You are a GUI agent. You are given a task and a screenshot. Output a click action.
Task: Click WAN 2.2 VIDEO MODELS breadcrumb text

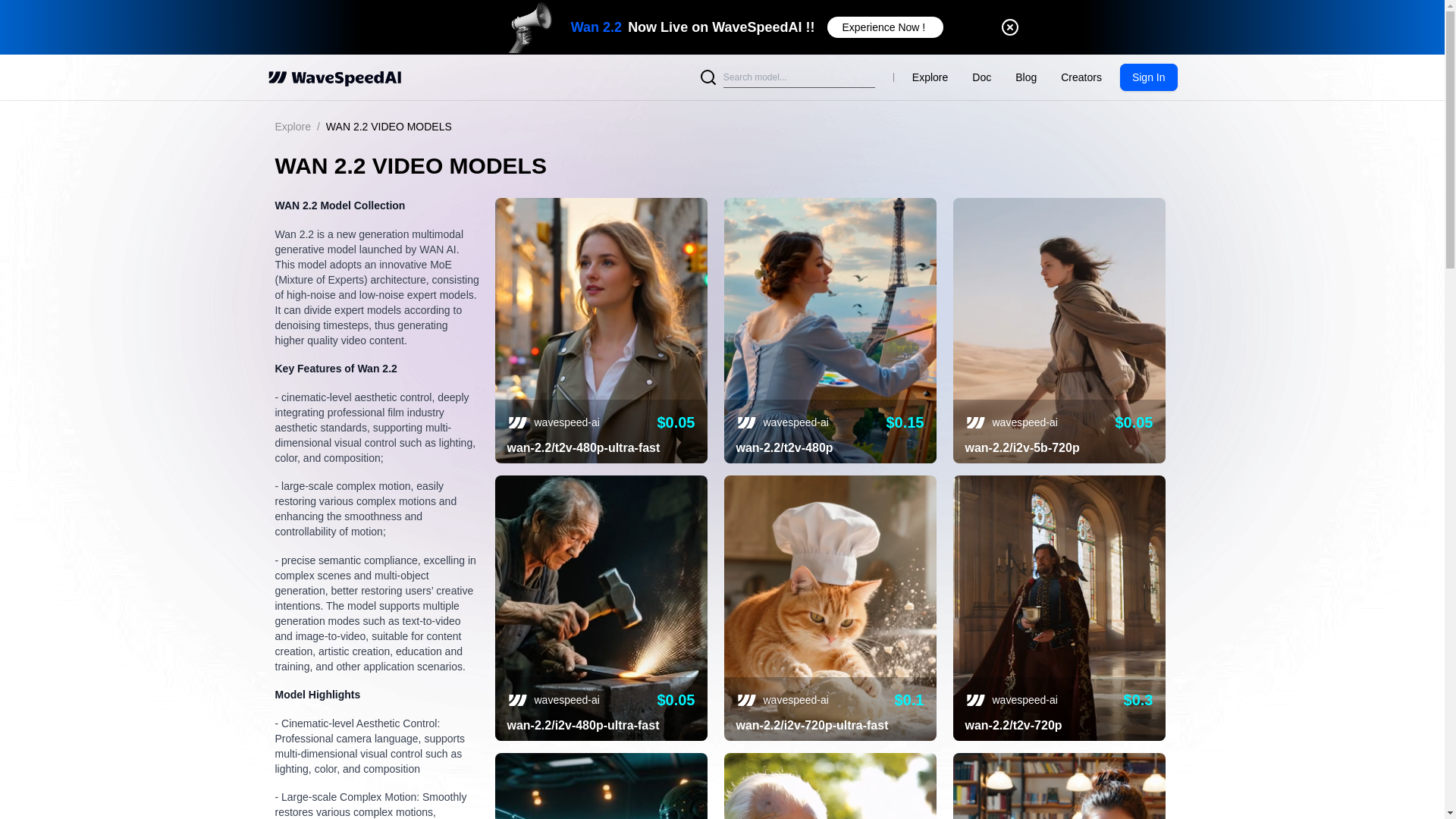click(388, 127)
